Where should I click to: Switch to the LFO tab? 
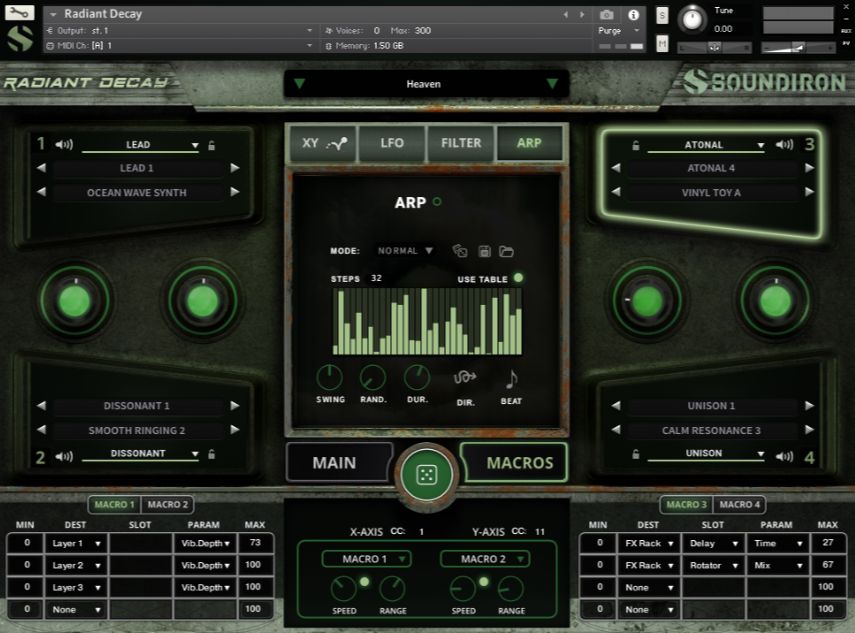(x=391, y=142)
